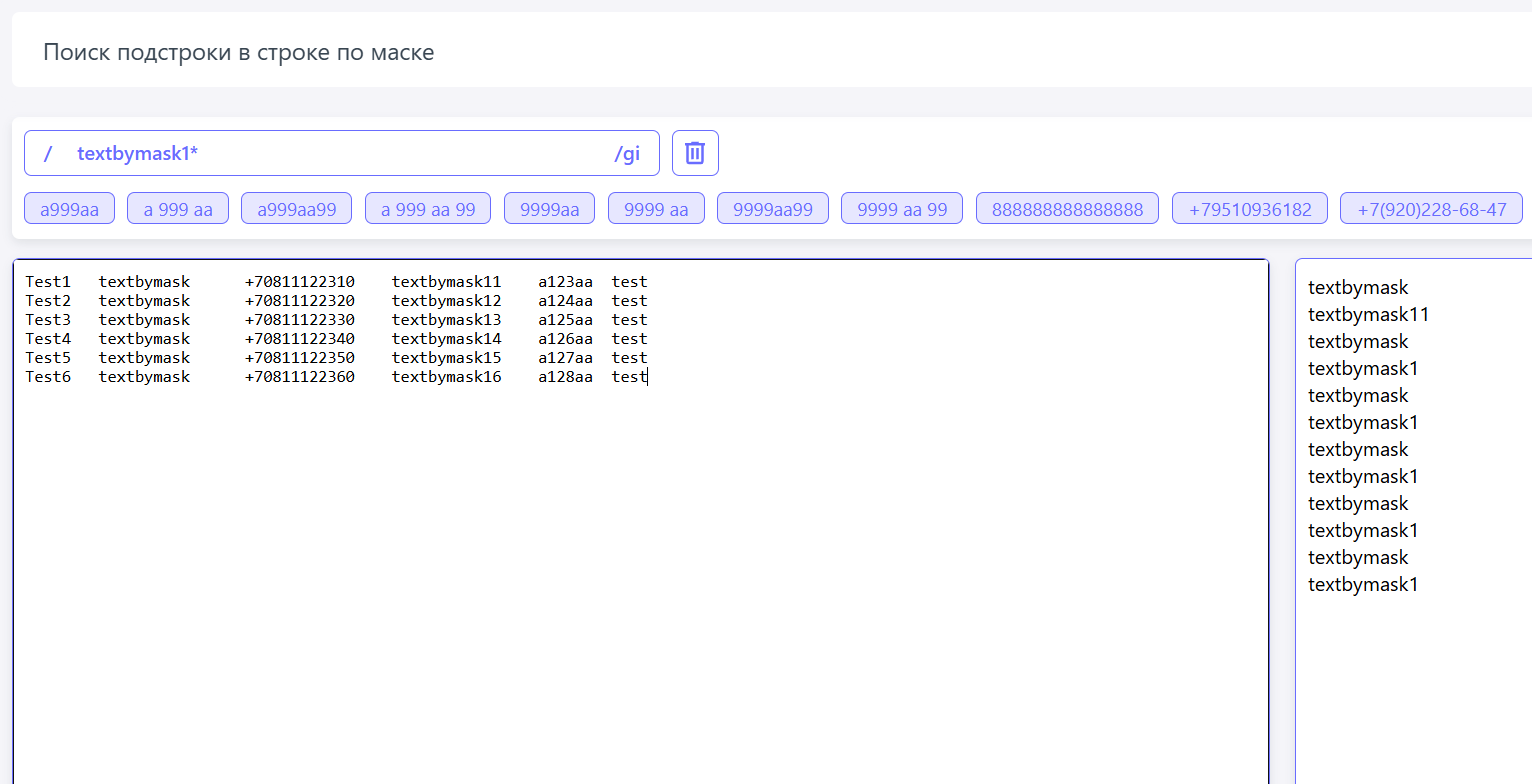Click a128aa in the source text area
The width and height of the screenshot is (1532, 784).
coord(565,377)
